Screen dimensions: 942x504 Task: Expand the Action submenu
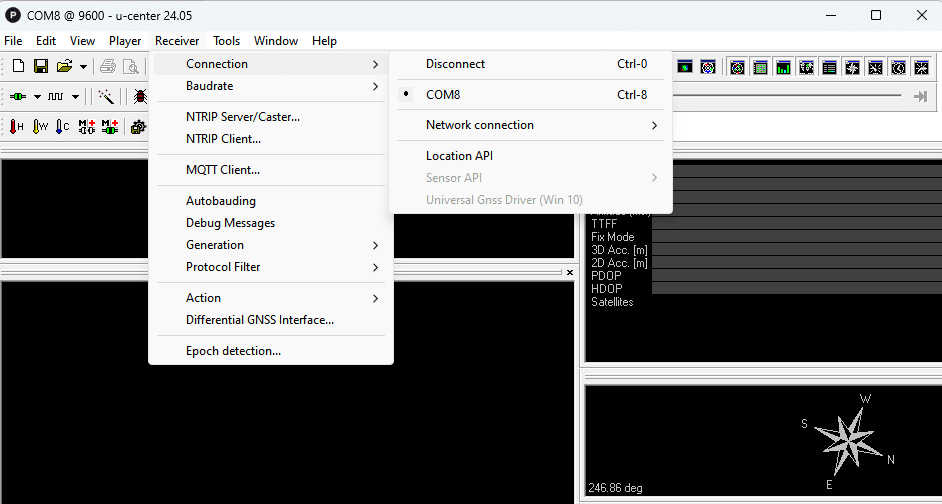[270, 298]
